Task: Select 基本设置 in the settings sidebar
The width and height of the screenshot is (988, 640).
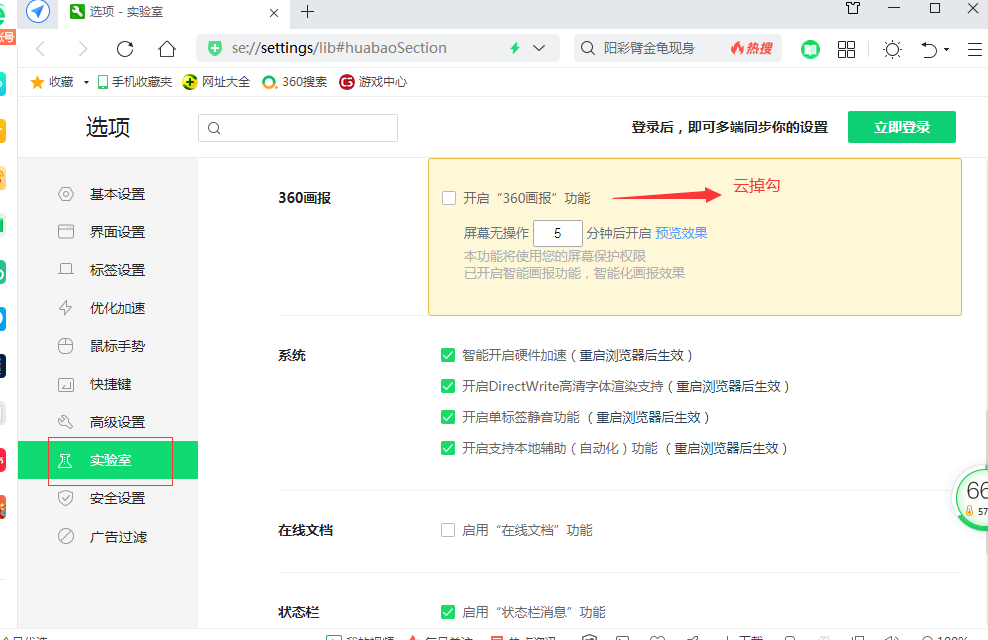Action: tap(117, 194)
